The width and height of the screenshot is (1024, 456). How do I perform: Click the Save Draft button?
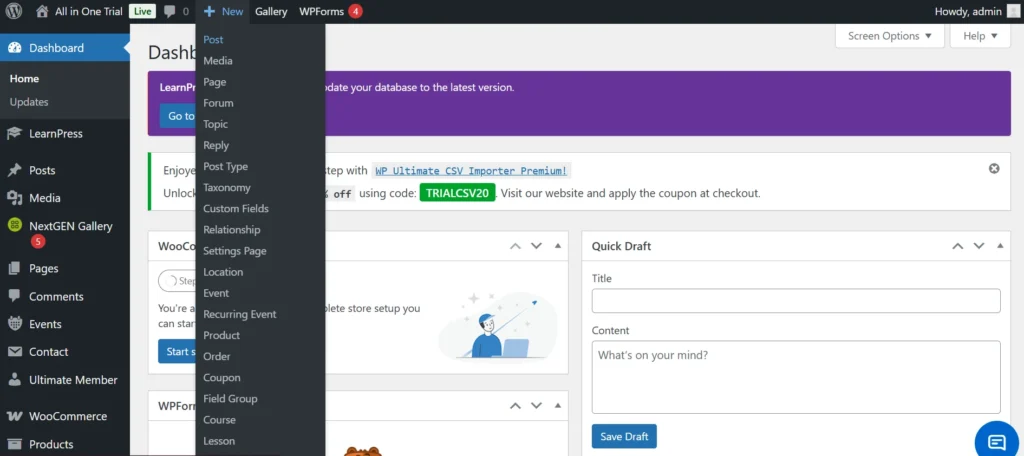click(624, 437)
